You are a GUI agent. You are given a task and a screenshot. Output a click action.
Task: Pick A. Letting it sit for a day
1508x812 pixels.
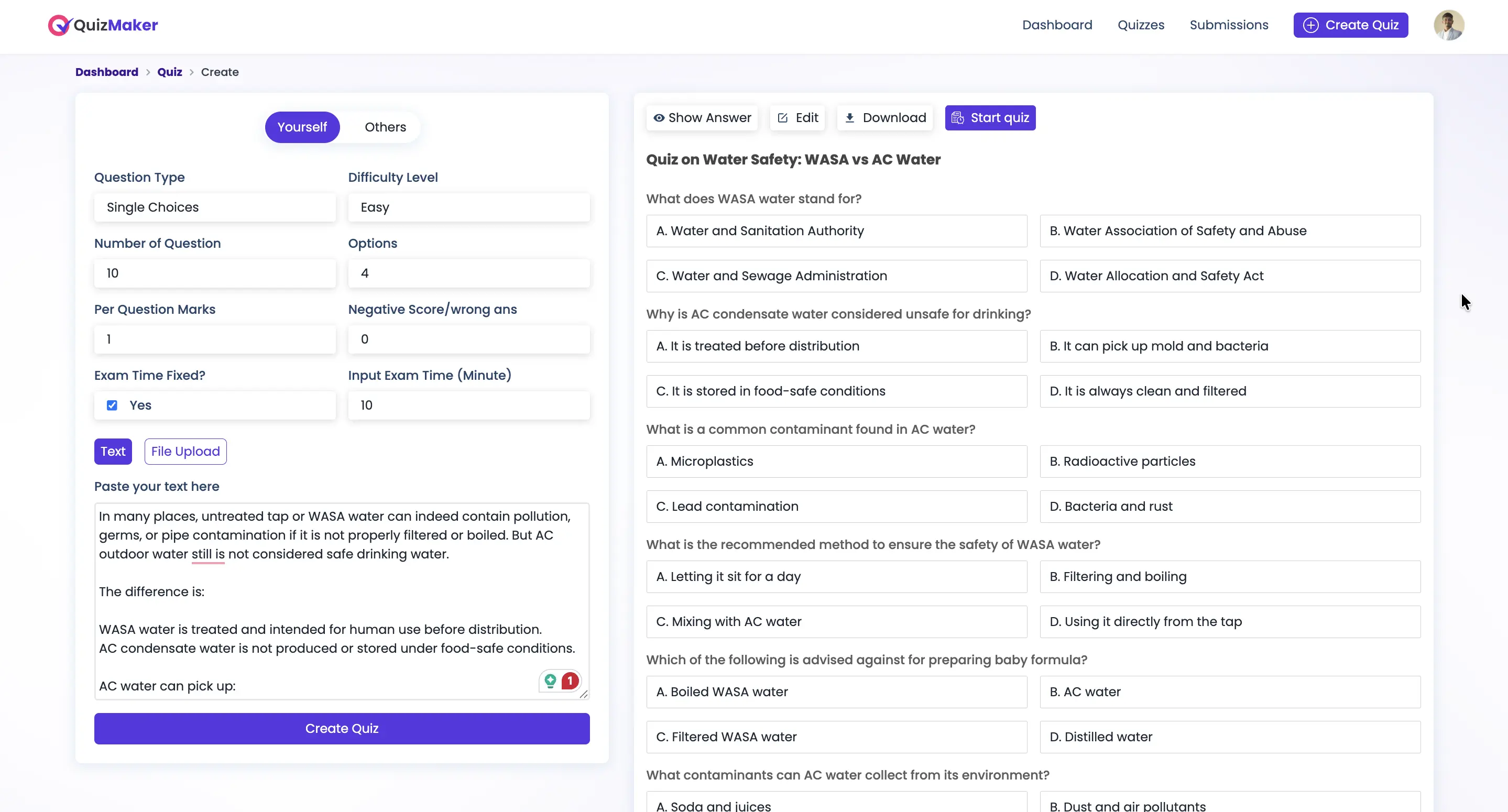pyautogui.click(x=837, y=577)
